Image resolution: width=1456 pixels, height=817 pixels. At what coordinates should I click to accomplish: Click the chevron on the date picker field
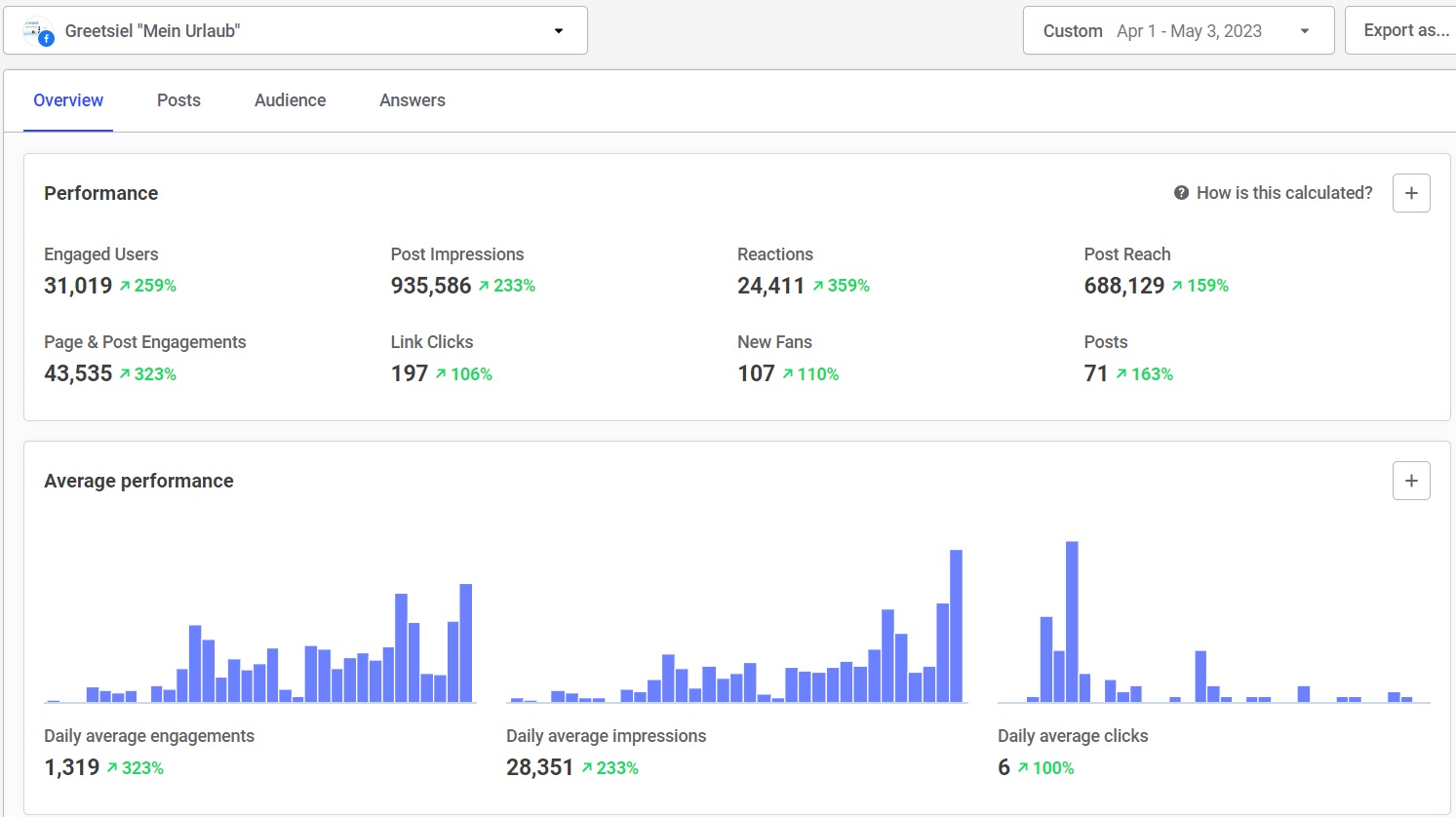pyautogui.click(x=1304, y=30)
